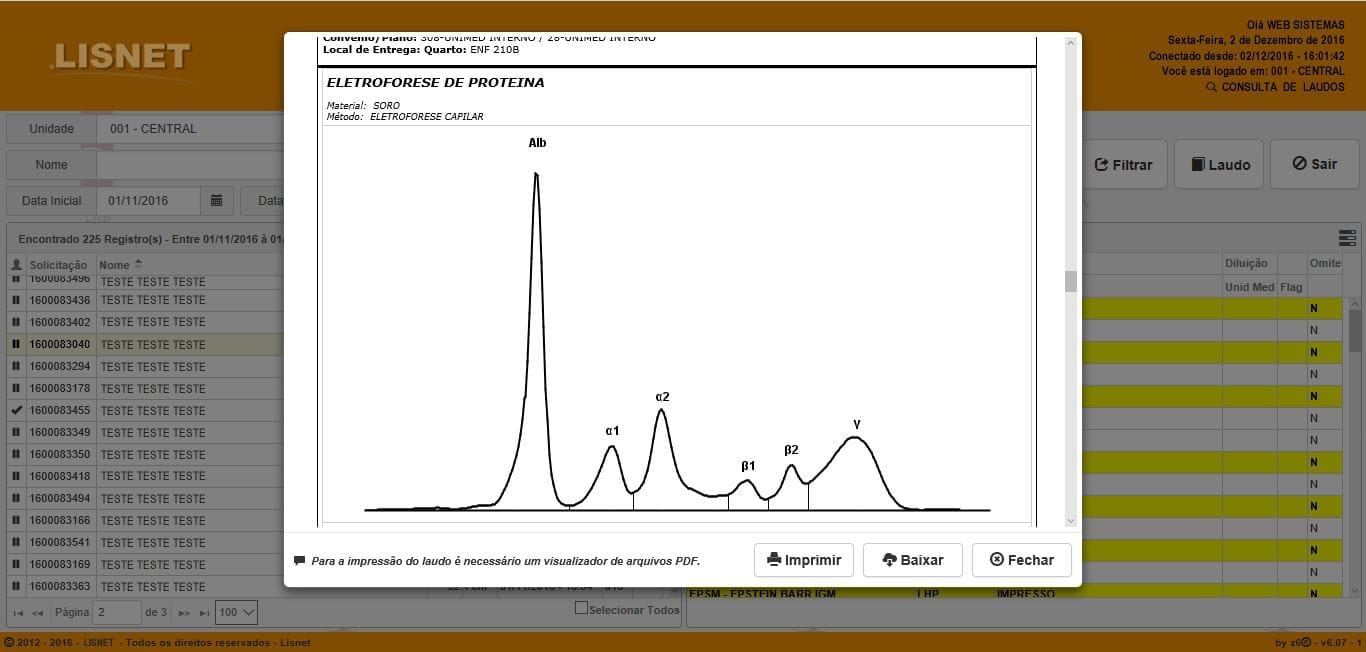This screenshot has height=652, width=1366.
Task: Click the Sair exit button
Action: click(1313, 164)
